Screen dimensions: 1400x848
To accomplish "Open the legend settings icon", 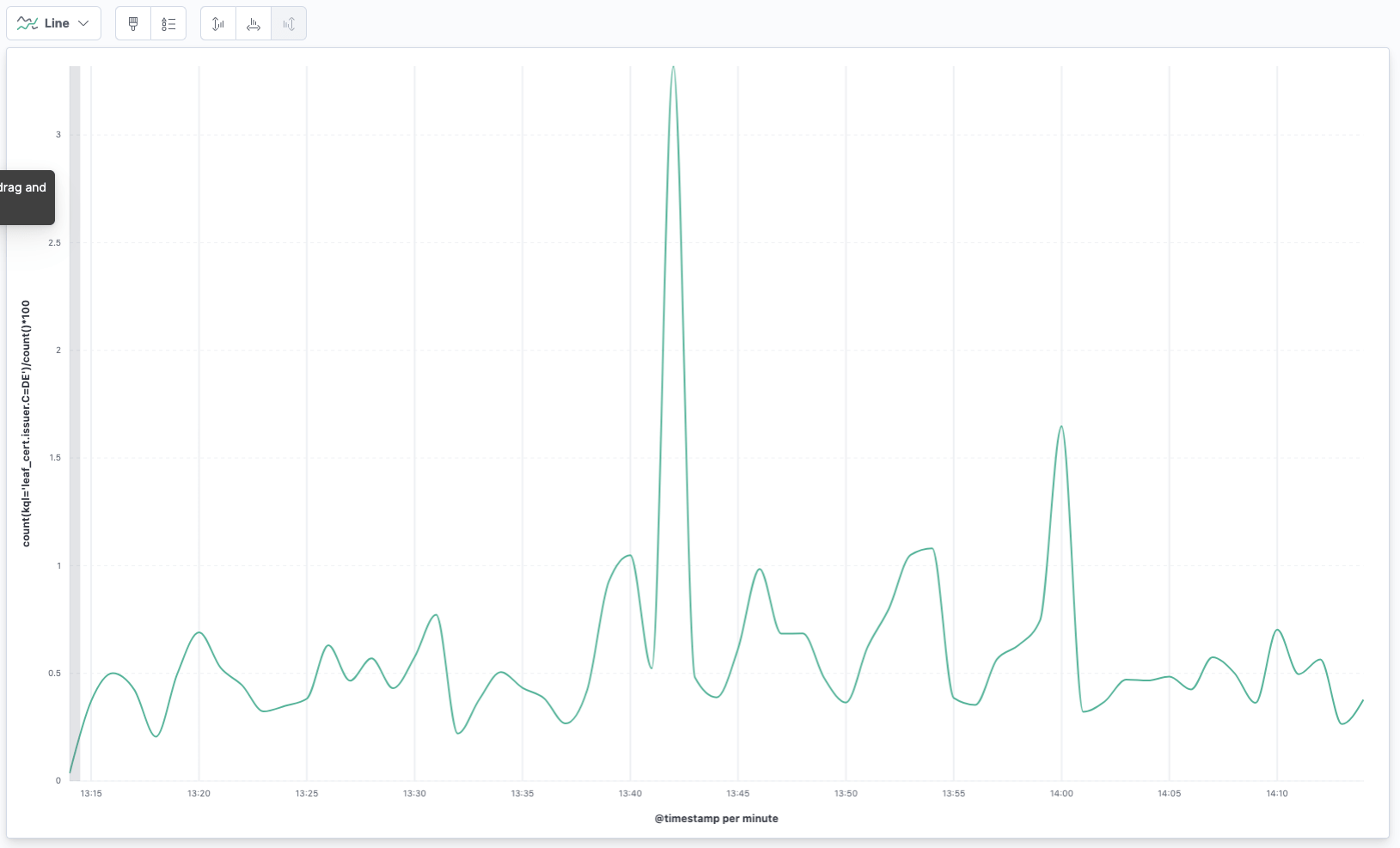I will tap(168, 23).
